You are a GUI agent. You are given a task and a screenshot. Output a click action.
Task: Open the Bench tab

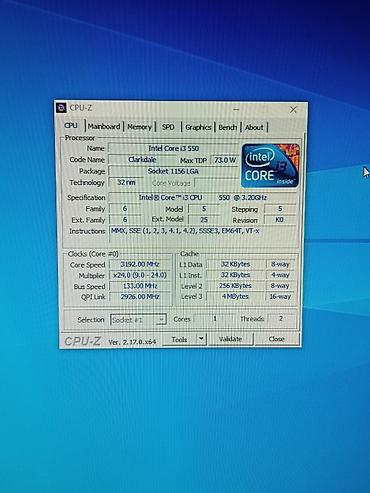pyautogui.click(x=228, y=127)
